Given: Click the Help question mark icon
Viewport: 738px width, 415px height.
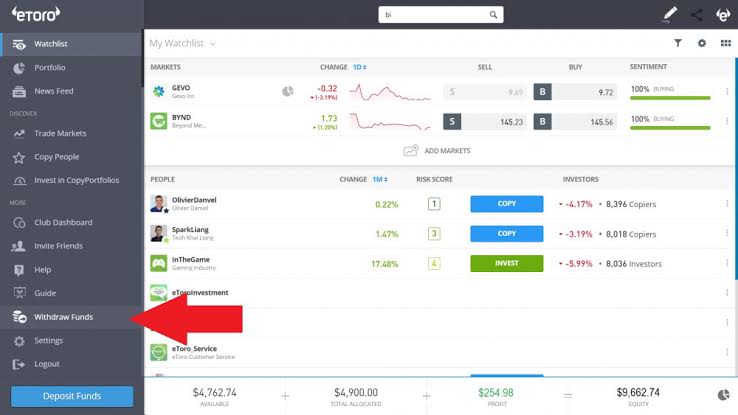Looking at the screenshot, I should (x=19, y=270).
